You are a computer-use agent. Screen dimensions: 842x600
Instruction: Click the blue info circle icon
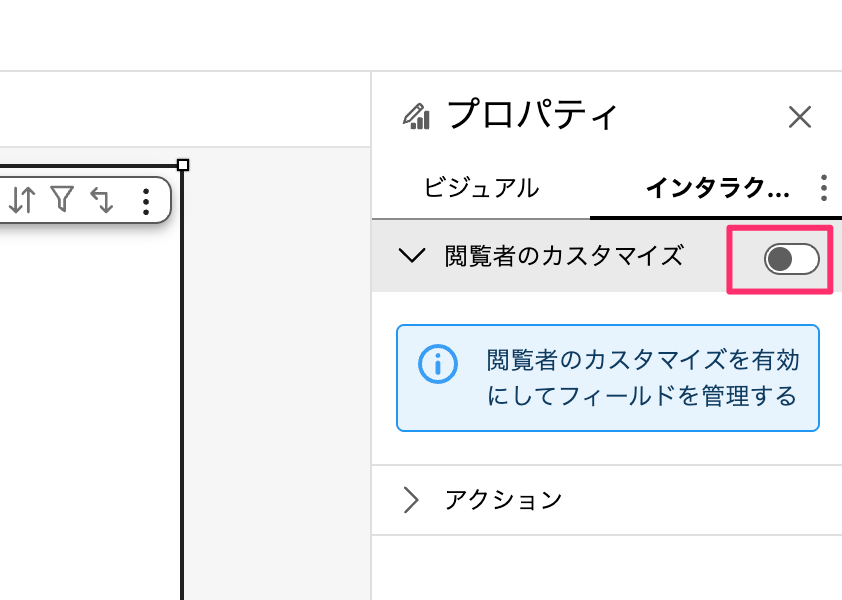tap(437, 364)
